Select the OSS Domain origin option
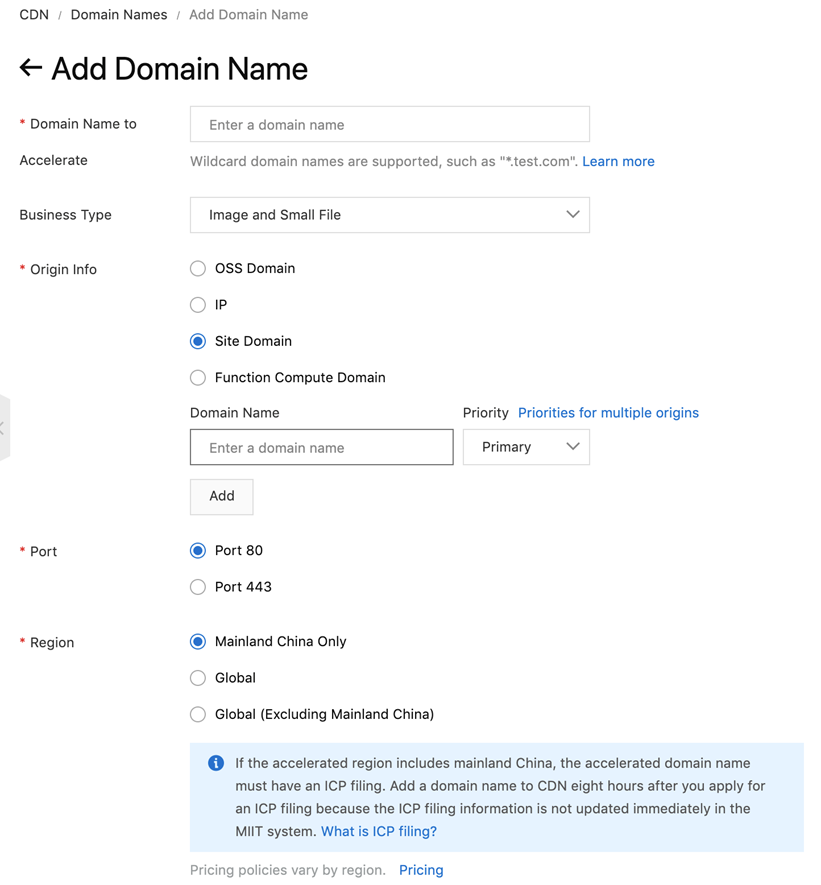 pos(198,268)
